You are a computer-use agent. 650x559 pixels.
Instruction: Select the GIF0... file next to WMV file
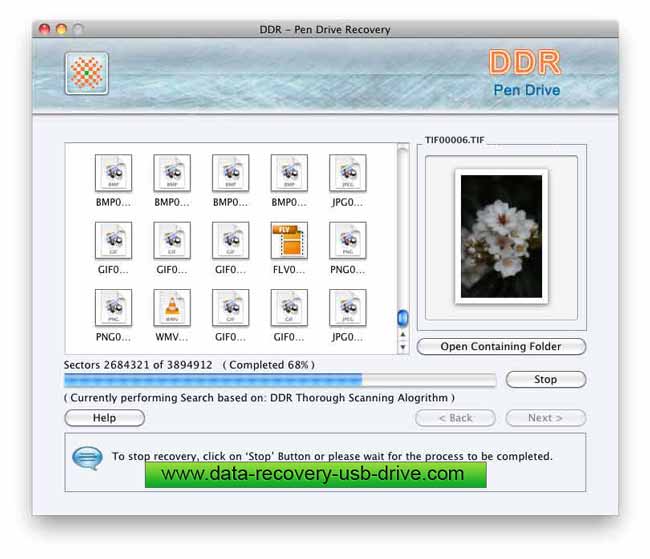[x=230, y=308]
